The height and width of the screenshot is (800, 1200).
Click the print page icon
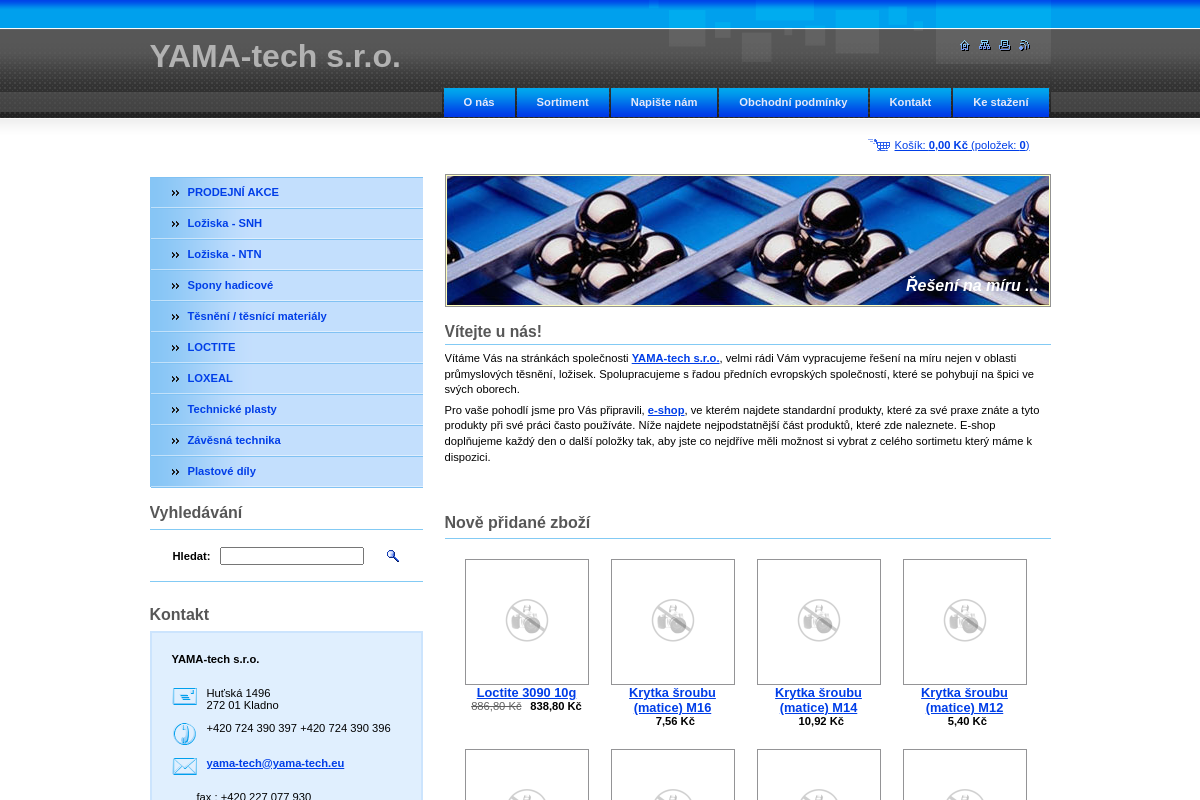(1005, 45)
